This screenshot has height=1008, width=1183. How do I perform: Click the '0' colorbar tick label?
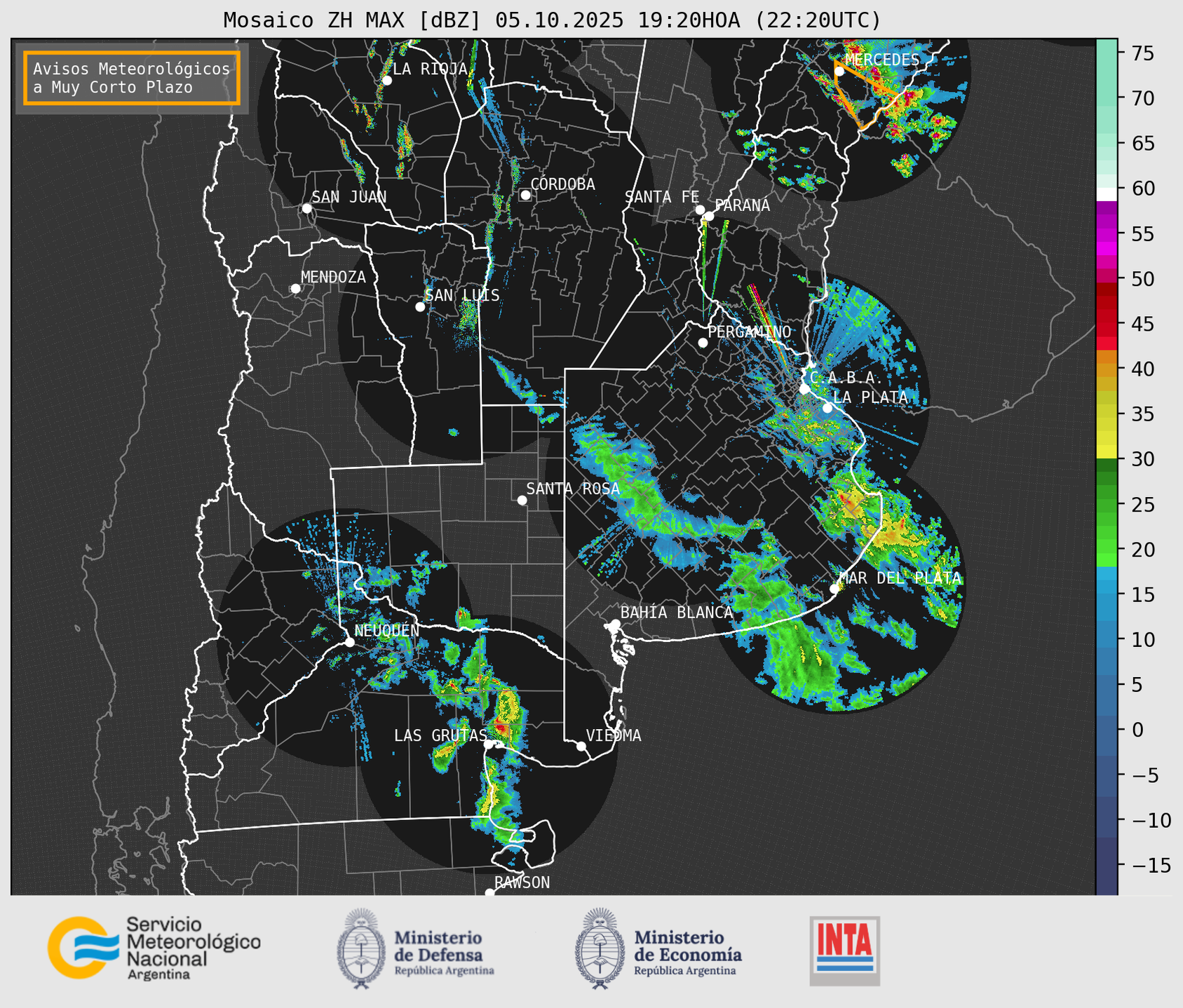click(x=1137, y=730)
